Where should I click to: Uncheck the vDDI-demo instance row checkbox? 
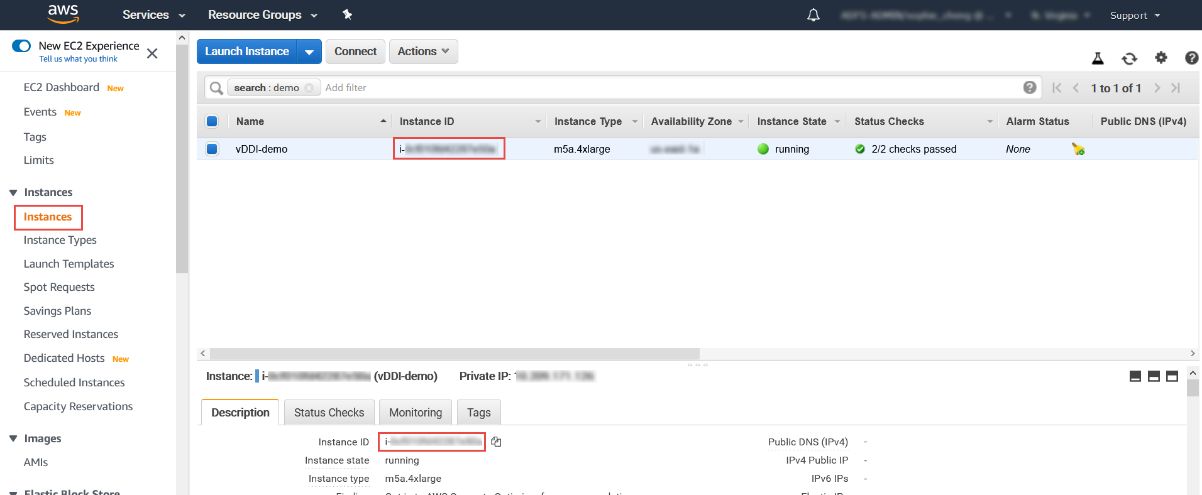(212, 149)
